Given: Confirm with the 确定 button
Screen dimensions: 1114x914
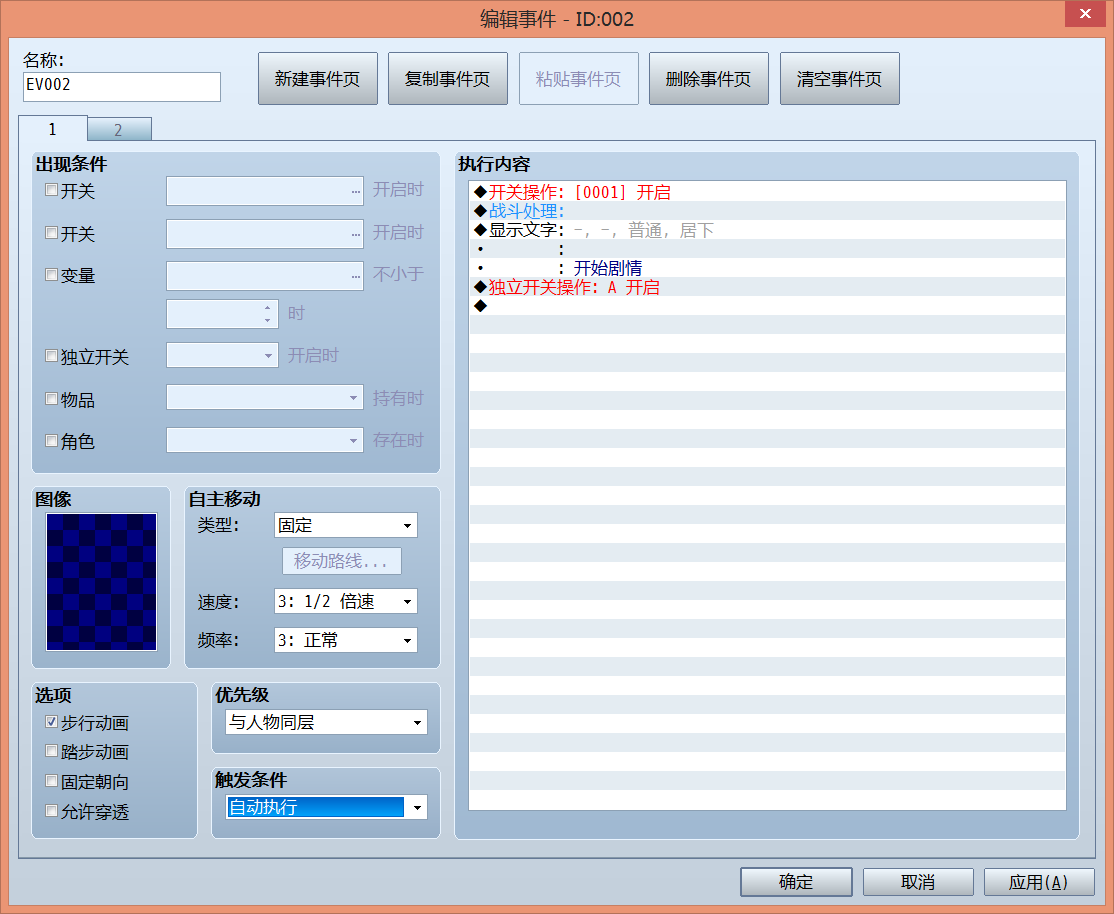Looking at the screenshot, I should click(796, 882).
